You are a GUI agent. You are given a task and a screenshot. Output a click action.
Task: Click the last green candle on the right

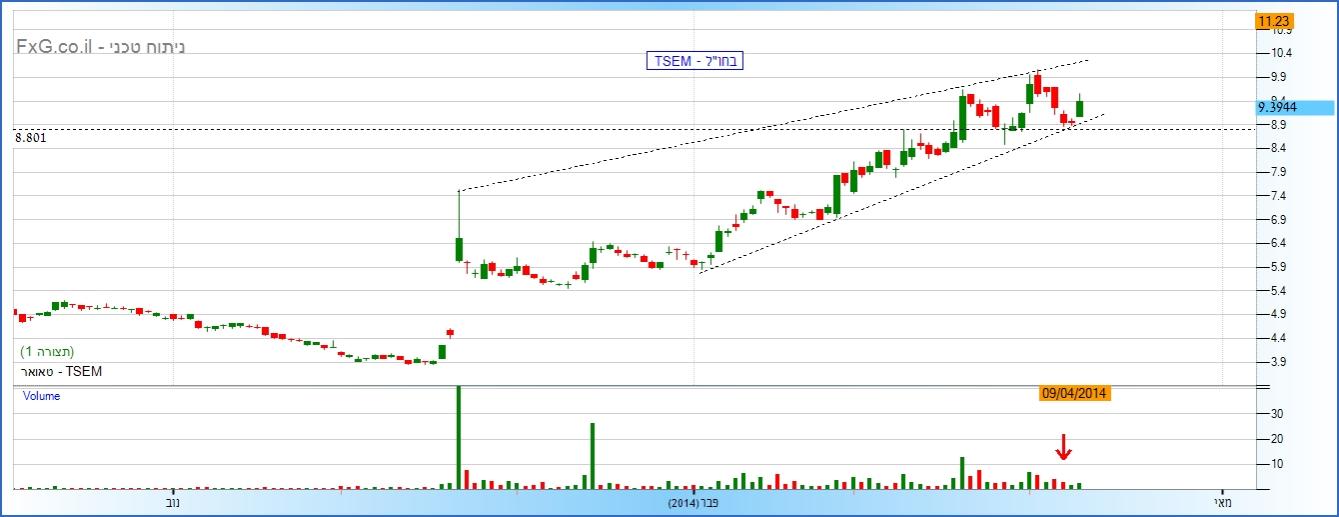click(x=1080, y=108)
